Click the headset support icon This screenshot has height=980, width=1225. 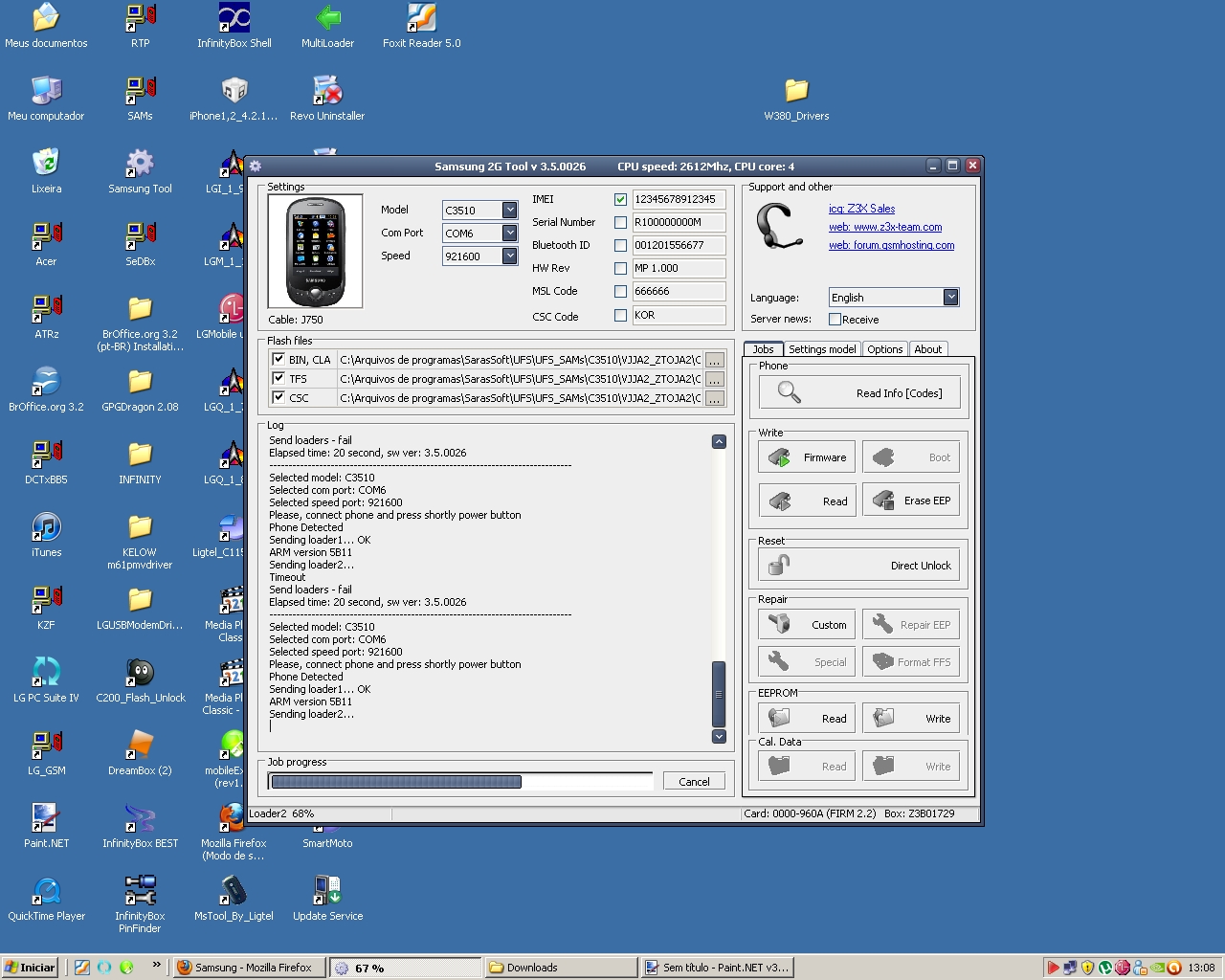coord(779,228)
